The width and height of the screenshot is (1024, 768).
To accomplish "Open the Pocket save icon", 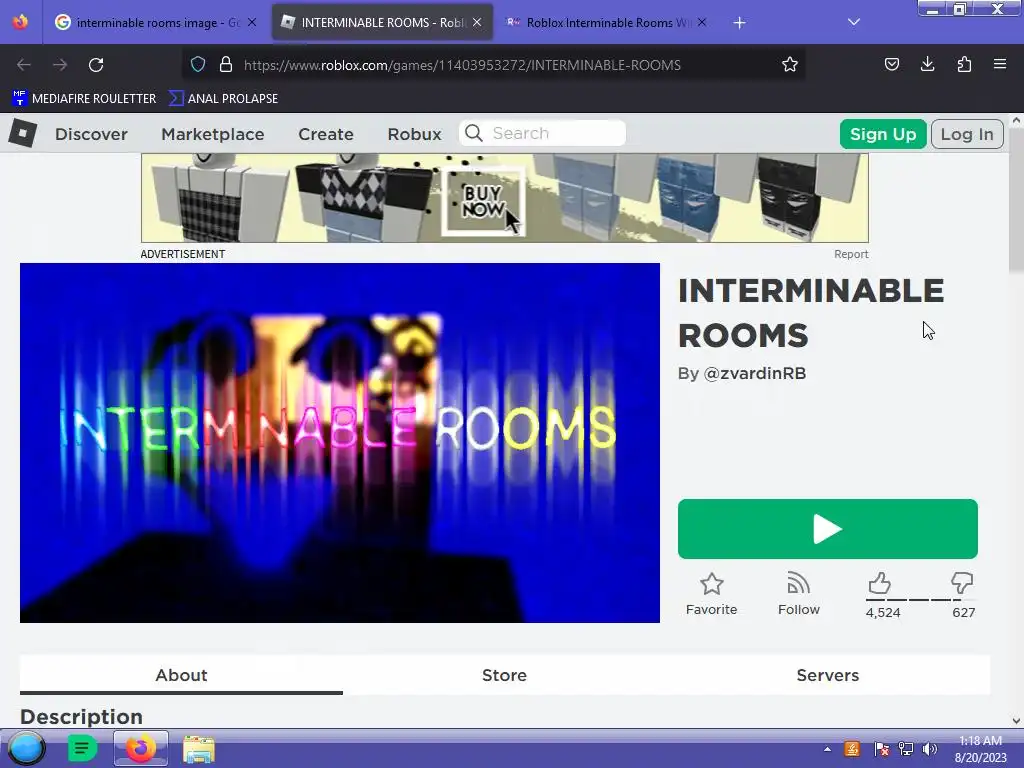I will point(891,64).
